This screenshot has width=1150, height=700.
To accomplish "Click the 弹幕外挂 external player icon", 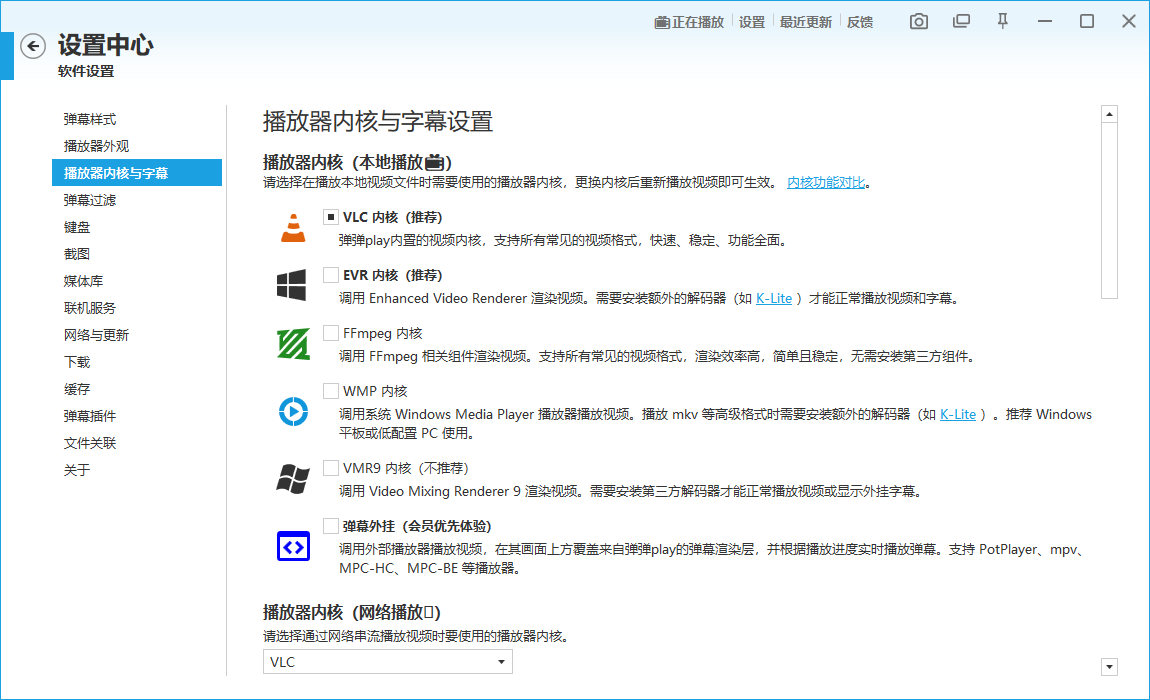I will tap(292, 545).
